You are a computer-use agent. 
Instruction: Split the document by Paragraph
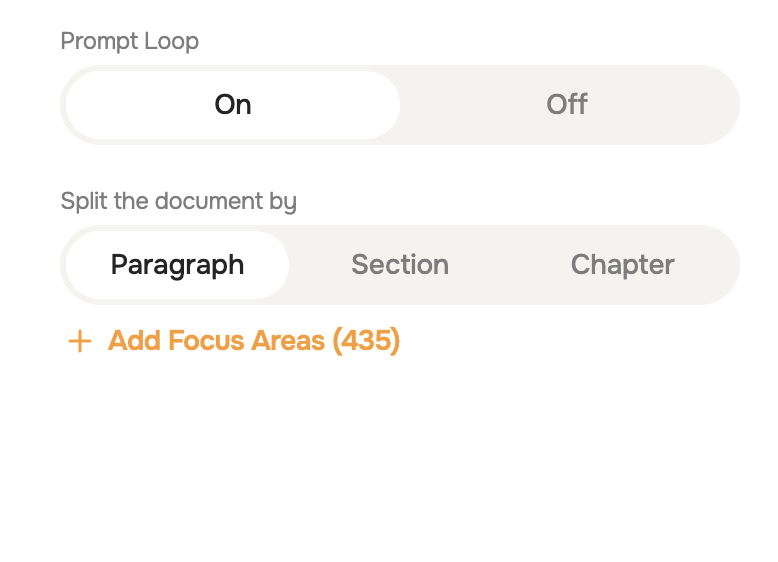pos(178,265)
